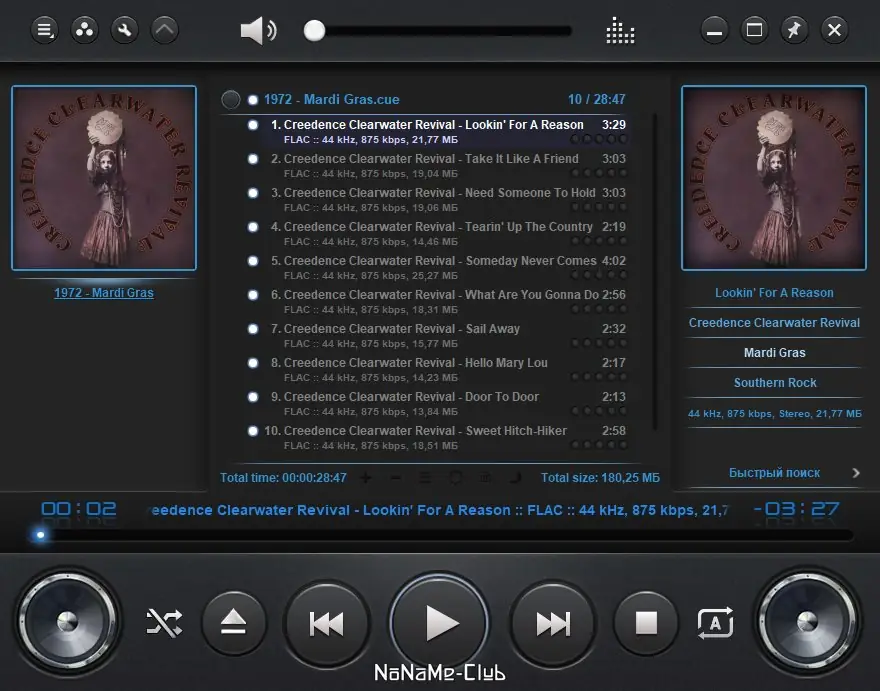This screenshot has height=691, width=880.
Task: Click the Creedence Clearwater Revival artist link
Action: click(774, 323)
